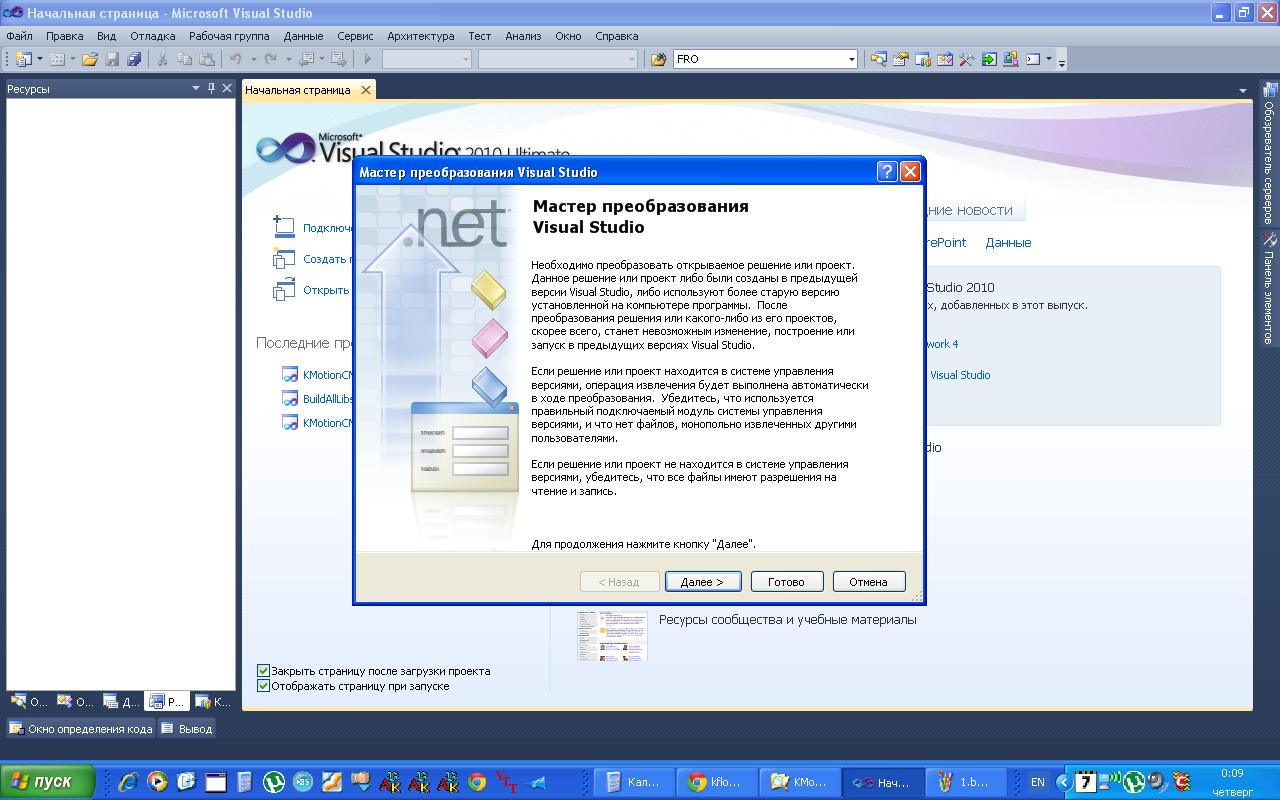Open the Properties Window toolbar icon
This screenshot has height=800, width=1280.
[x=901, y=60]
